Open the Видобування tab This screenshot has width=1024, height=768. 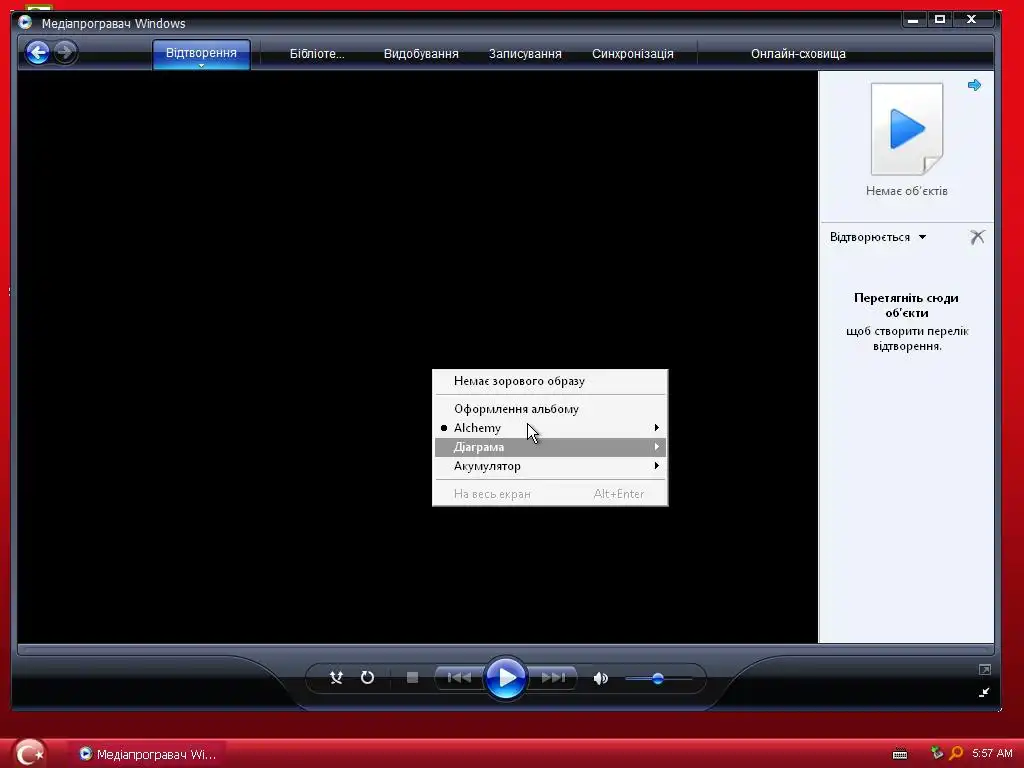tap(421, 54)
